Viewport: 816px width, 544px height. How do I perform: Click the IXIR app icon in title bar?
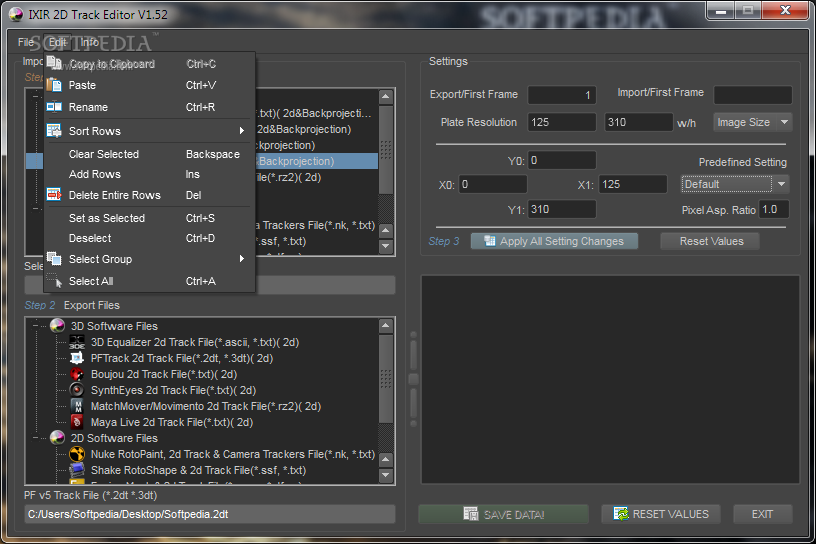coord(16,15)
